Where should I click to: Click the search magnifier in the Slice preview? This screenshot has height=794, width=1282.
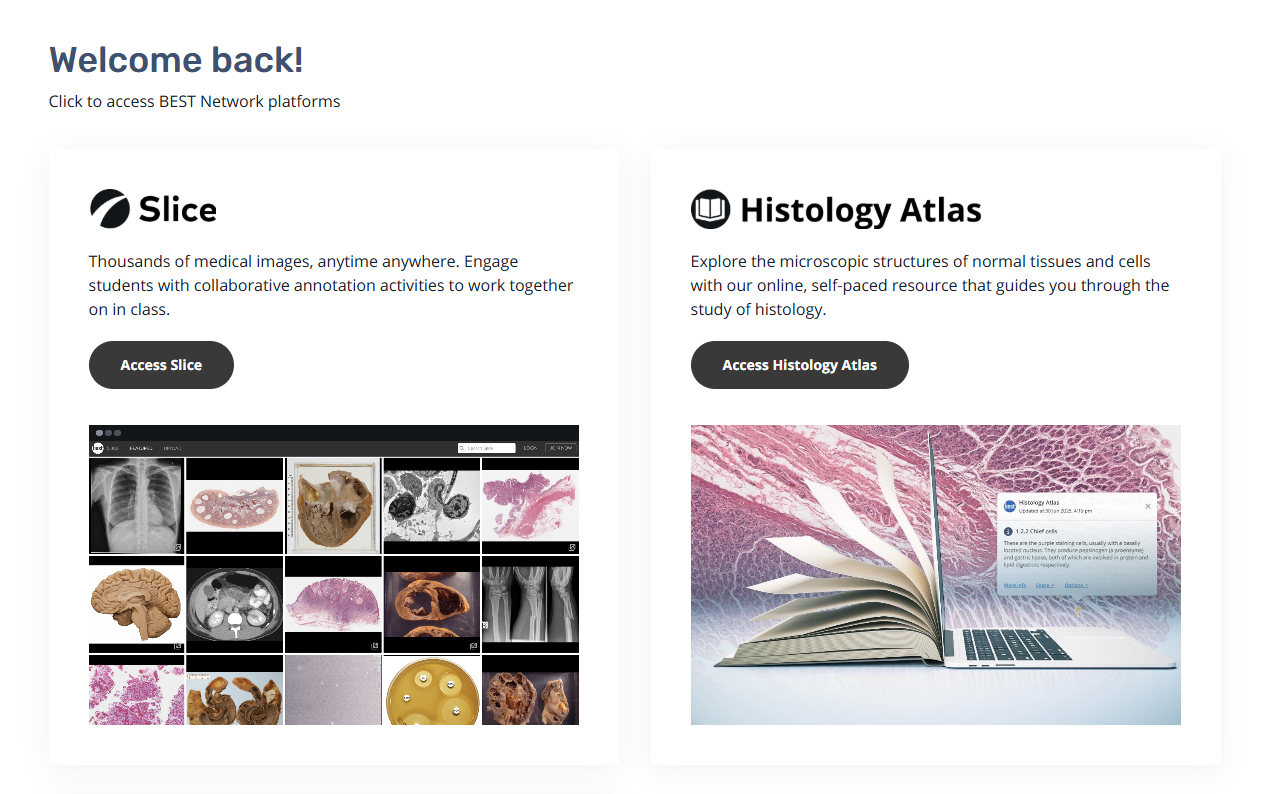[x=462, y=448]
